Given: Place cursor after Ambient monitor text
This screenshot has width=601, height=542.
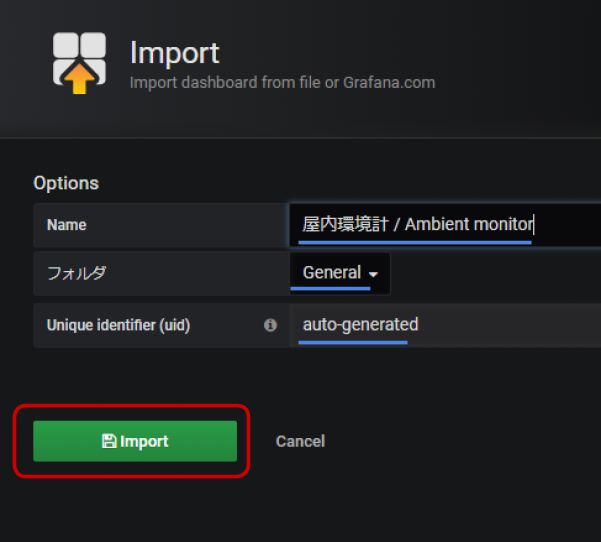Looking at the screenshot, I should (534, 225).
